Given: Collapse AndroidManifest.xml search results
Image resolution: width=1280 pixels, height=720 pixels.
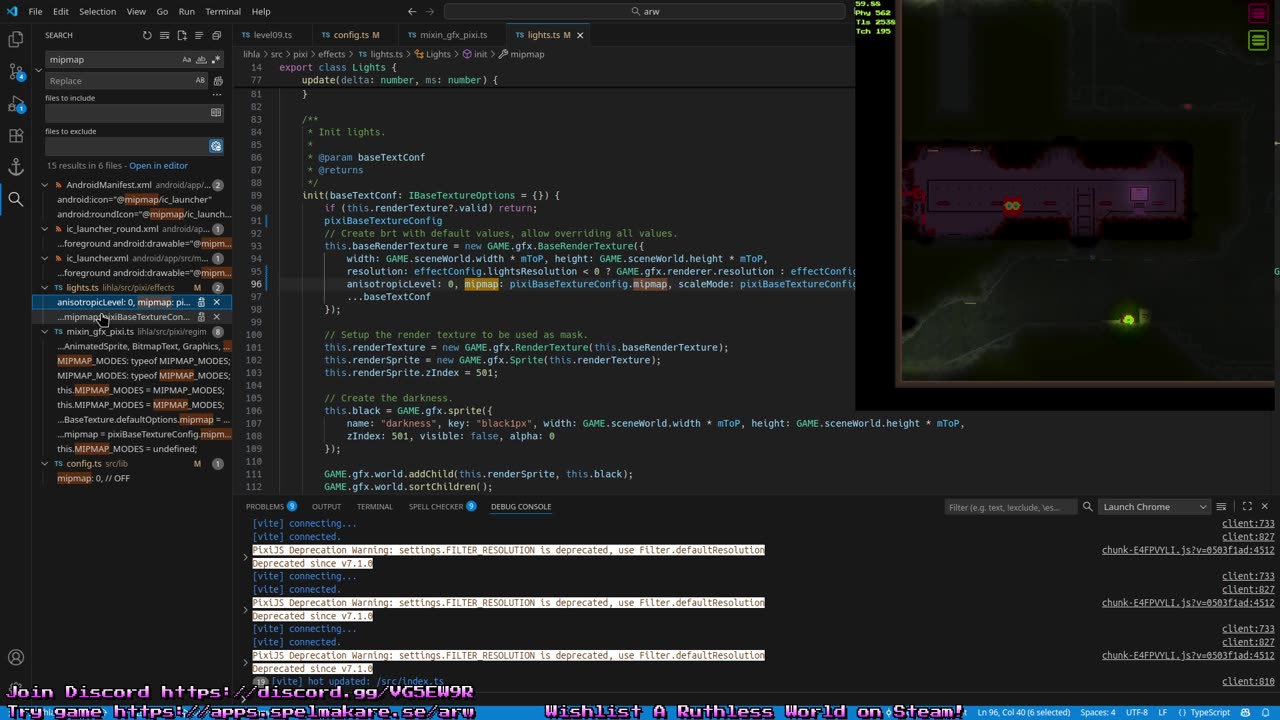Looking at the screenshot, I should [x=45, y=185].
